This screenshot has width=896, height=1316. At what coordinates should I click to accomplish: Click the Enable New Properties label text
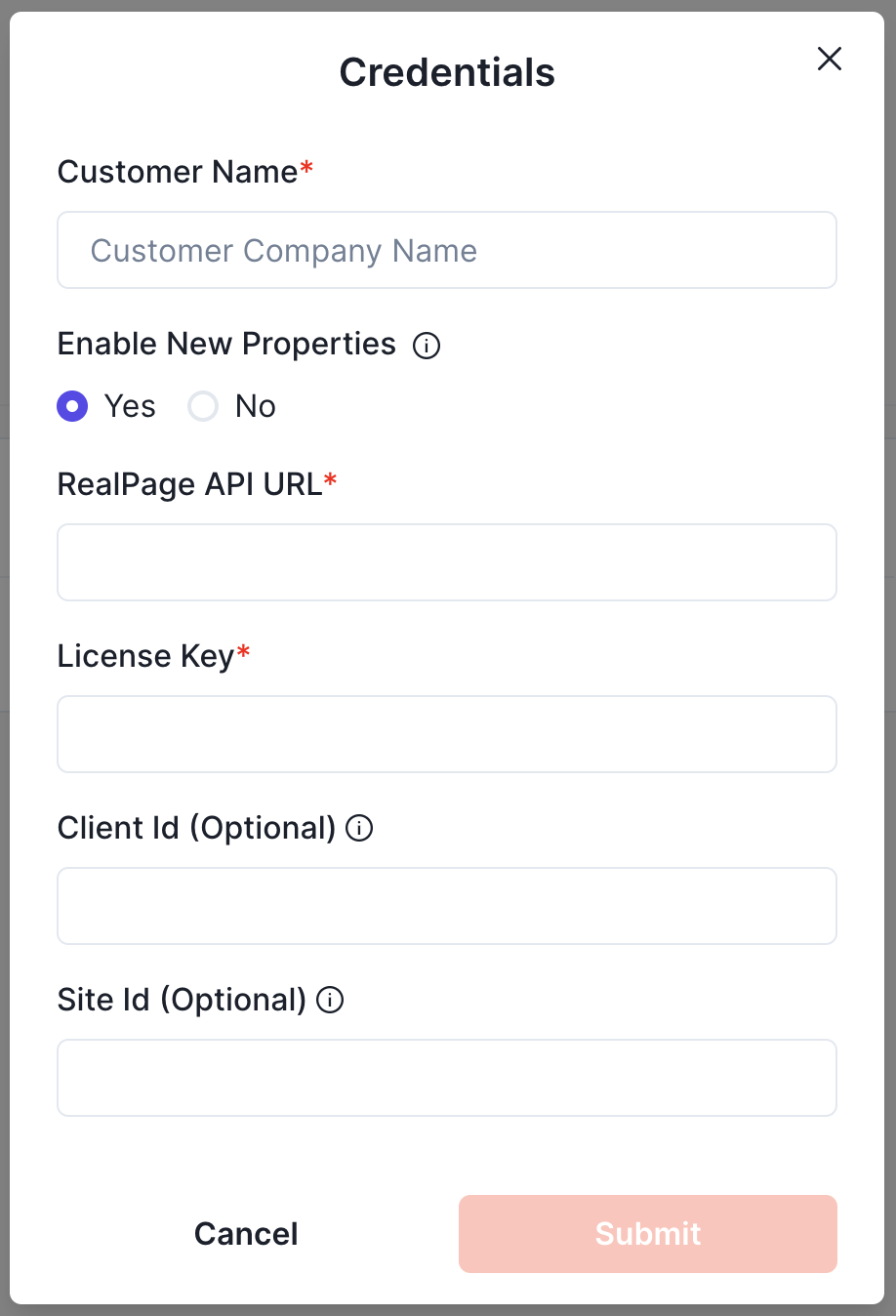coord(226,344)
